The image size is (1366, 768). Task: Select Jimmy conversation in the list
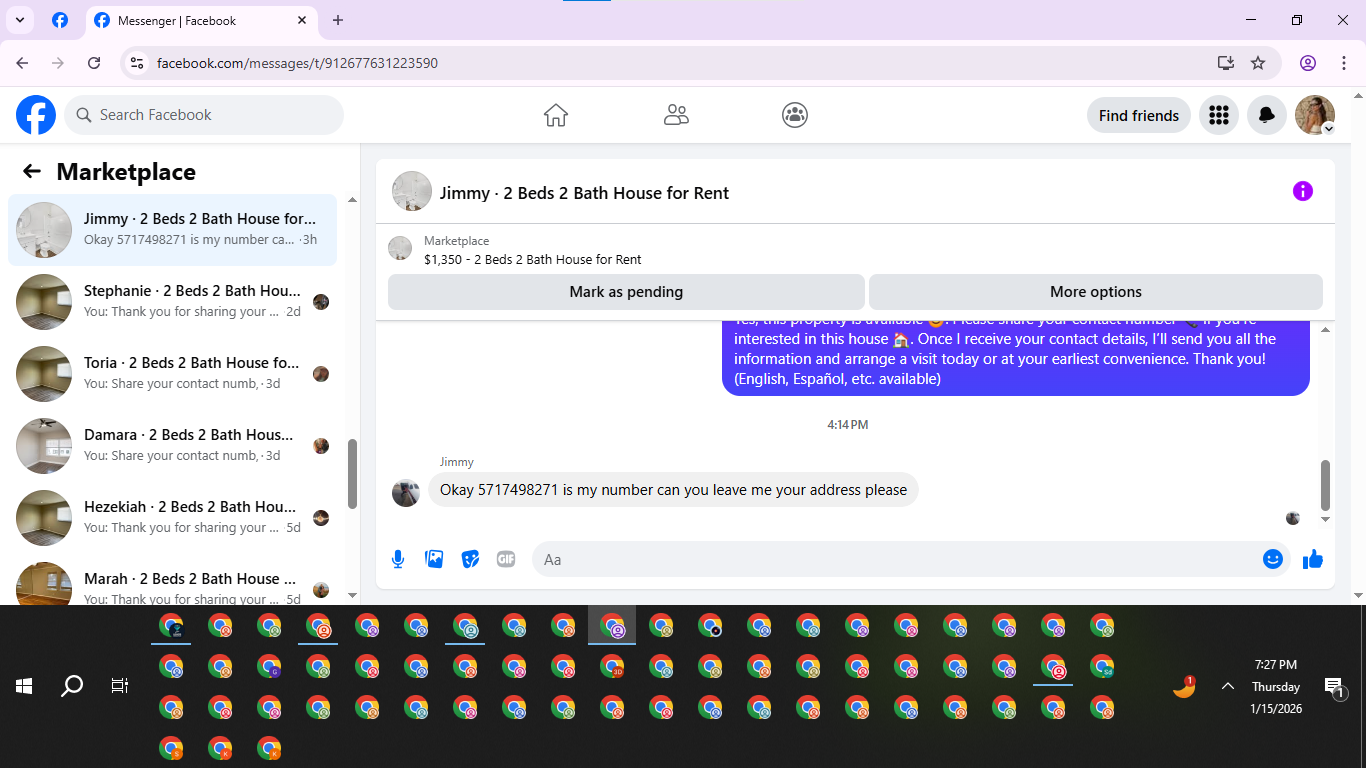(172, 229)
